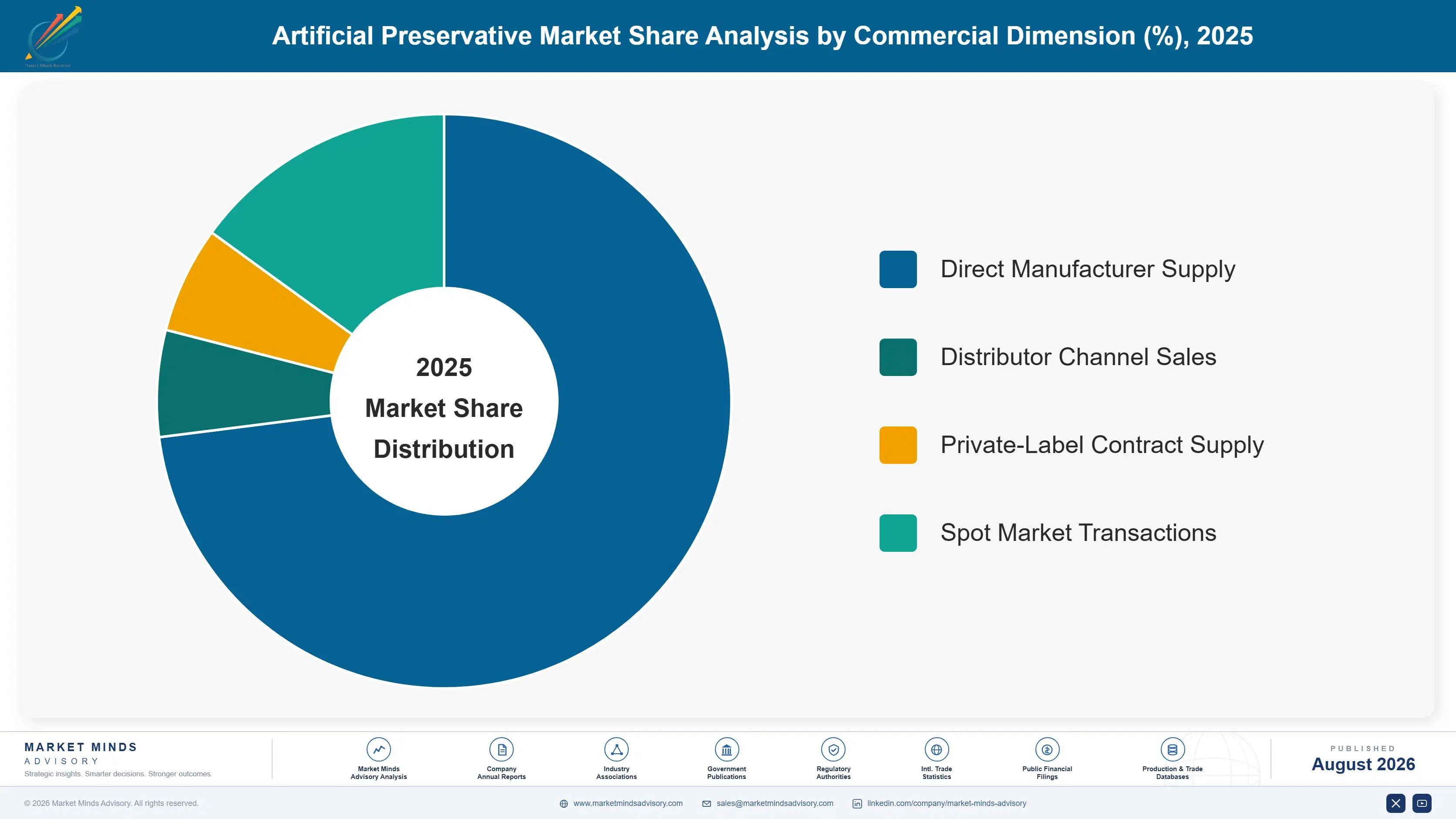Select Spot Market Transactions teal swatch
The image size is (1456, 819).
tap(897, 533)
